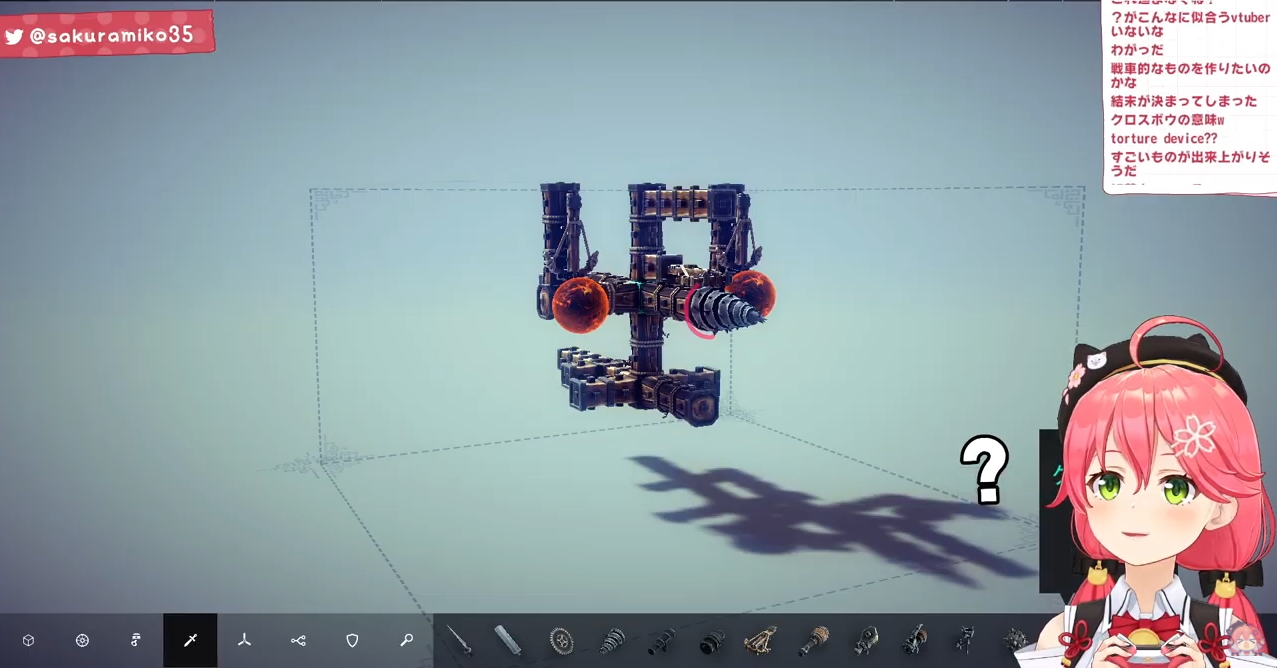The height and width of the screenshot is (668, 1277).
Task: Pick the Cannon block
Action: tap(661, 640)
